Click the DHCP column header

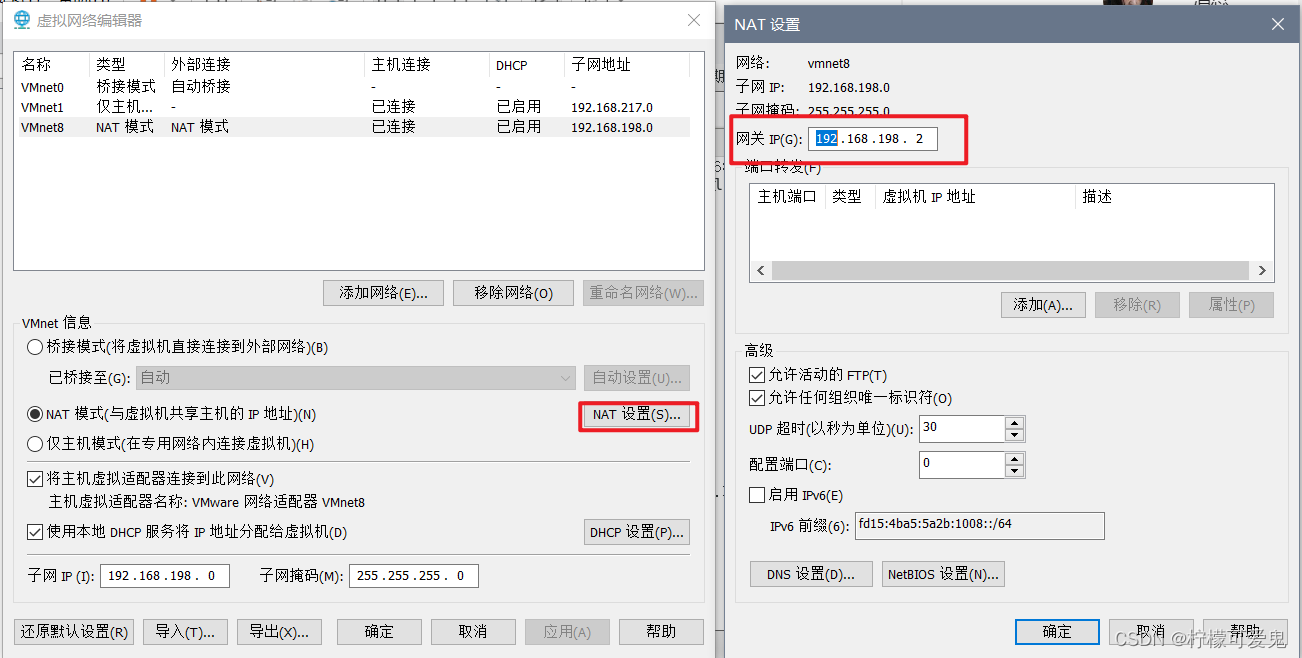(526, 64)
